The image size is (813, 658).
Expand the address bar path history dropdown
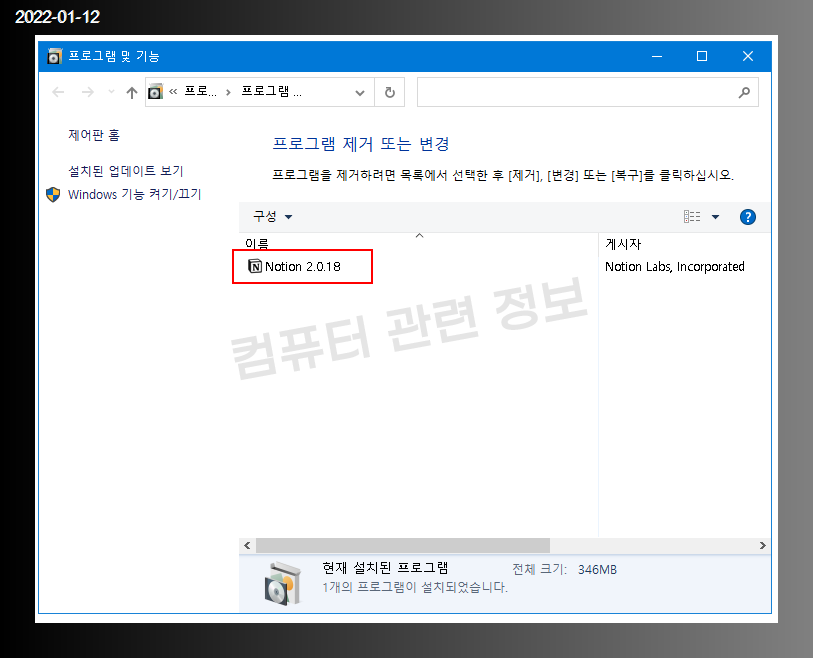pyautogui.click(x=359, y=93)
